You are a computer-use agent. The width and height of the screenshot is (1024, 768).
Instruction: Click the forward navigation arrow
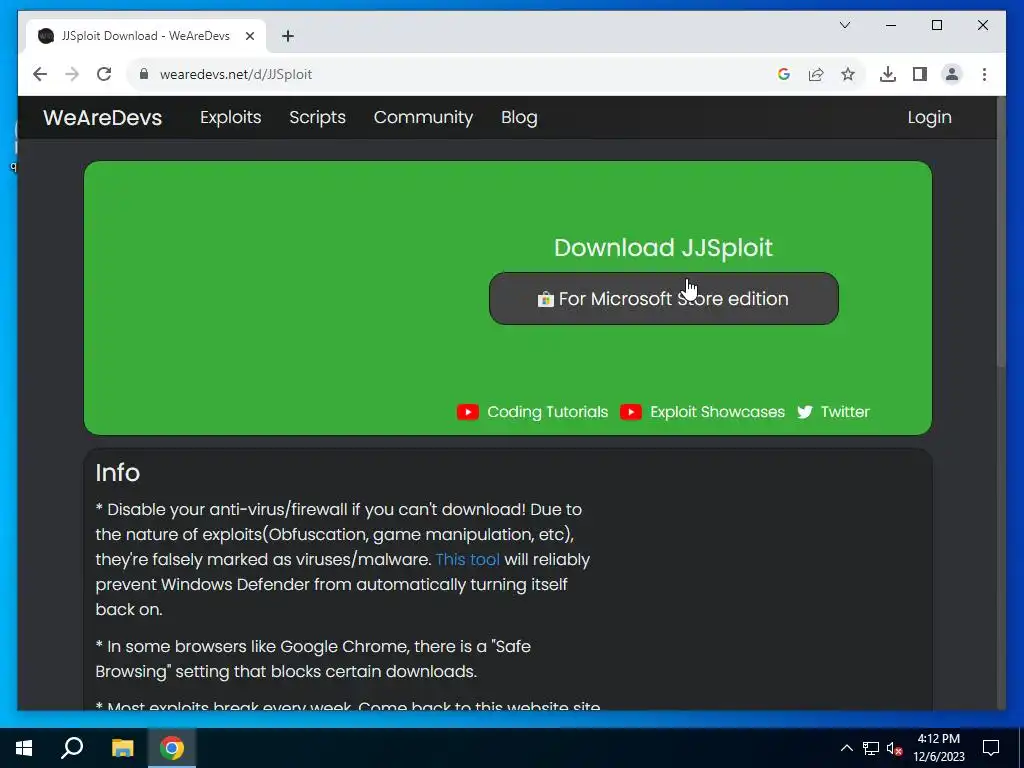72,74
